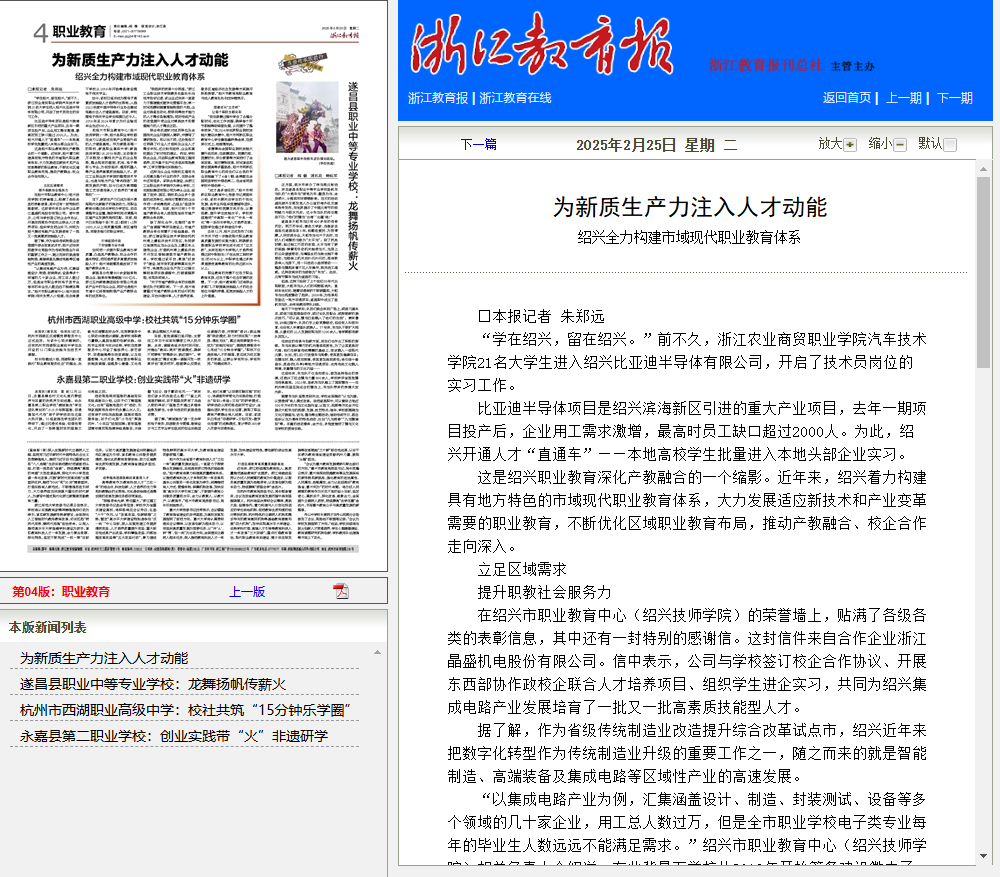This screenshot has height=877, width=1000.
Task: Open 杭州市西湖职业高级中学 article in list
Action: click(184, 710)
